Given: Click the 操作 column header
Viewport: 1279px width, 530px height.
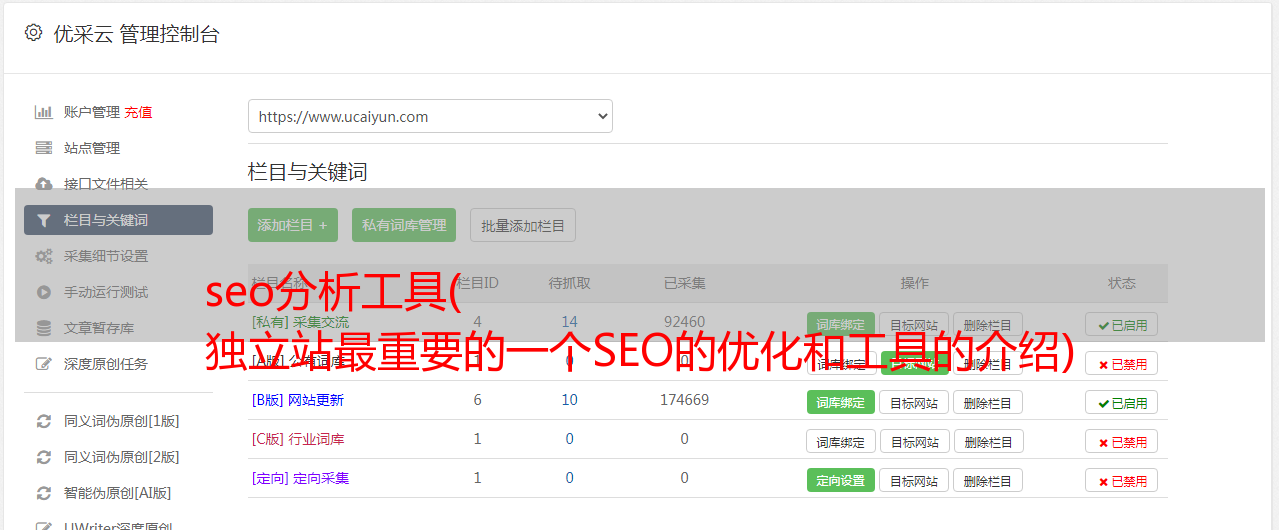Looking at the screenshot, I should point(914,283).
